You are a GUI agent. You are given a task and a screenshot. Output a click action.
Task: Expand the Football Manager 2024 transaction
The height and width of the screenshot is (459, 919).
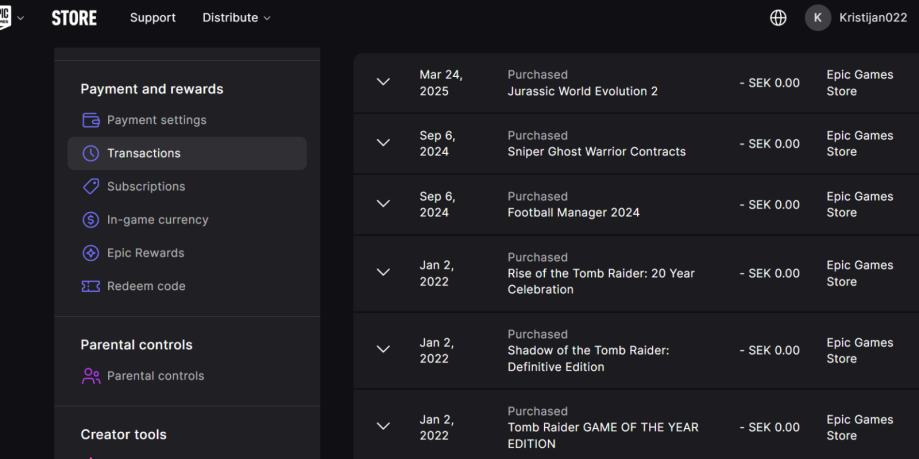382,205
